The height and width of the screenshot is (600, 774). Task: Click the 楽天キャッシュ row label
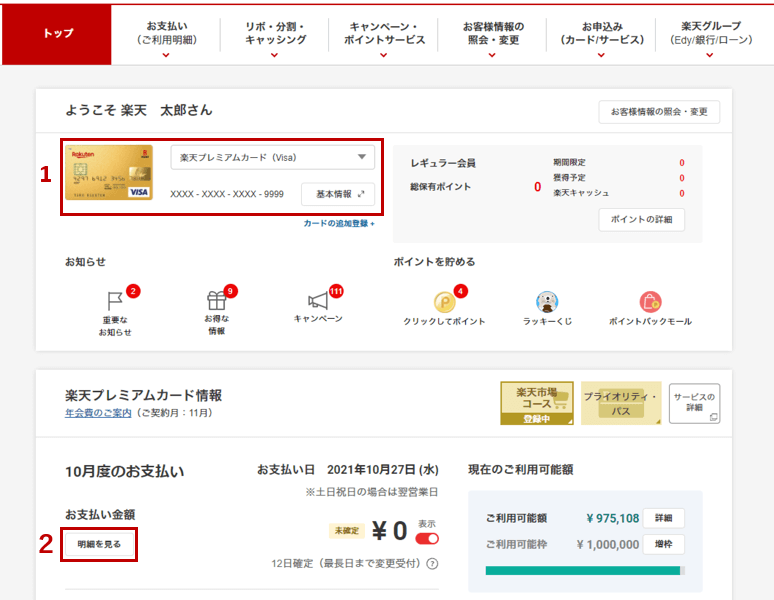pyautogui.click(x=581, y=193)
